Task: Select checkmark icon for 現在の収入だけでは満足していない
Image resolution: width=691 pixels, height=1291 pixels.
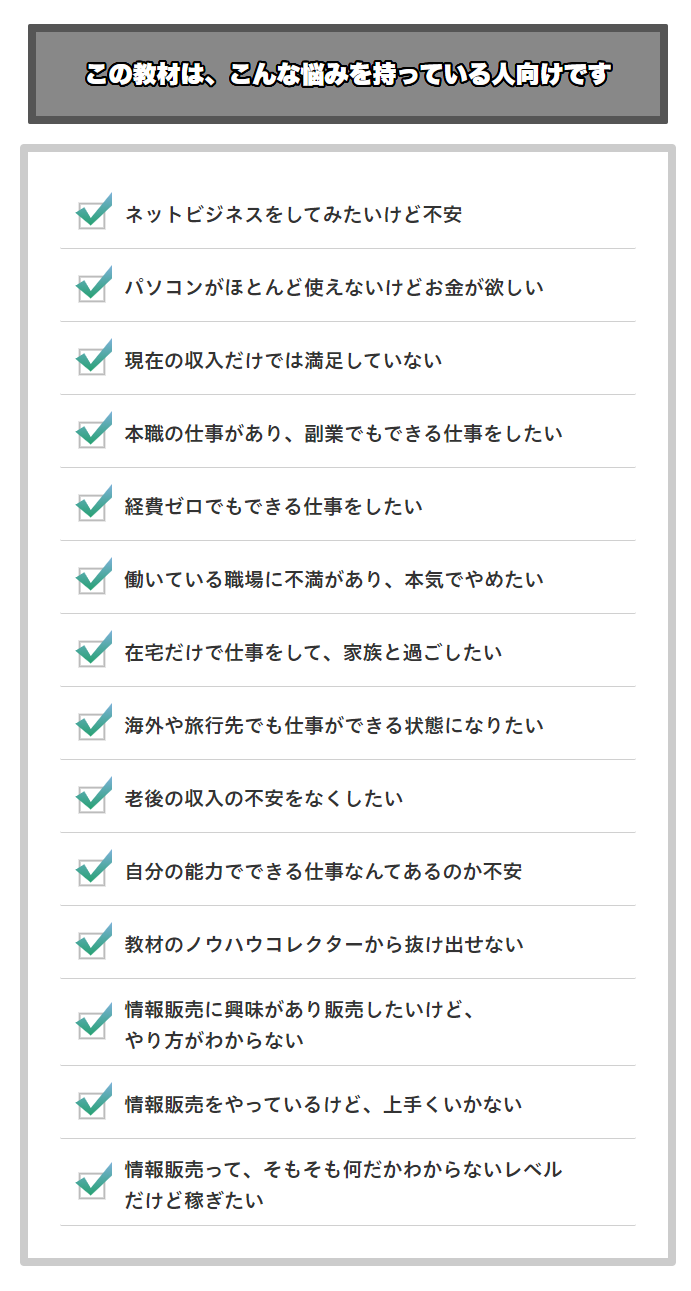Action: [94, 357]
